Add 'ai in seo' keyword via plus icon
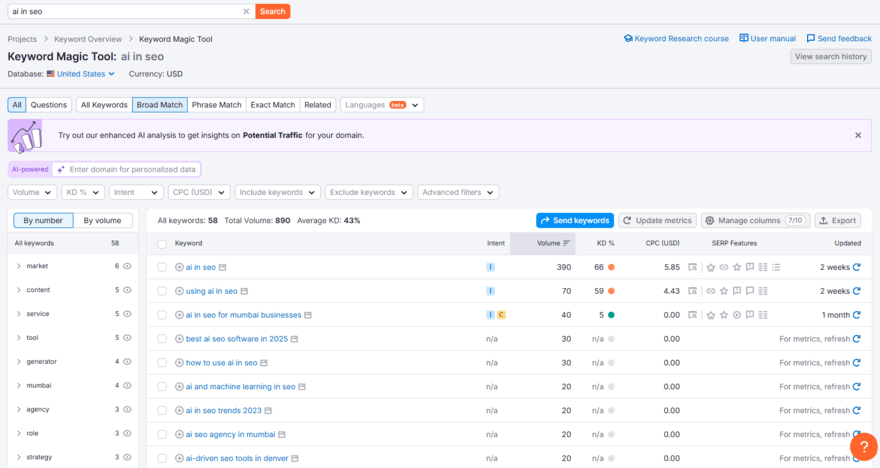The image size is (880, 468). point(179,267)
